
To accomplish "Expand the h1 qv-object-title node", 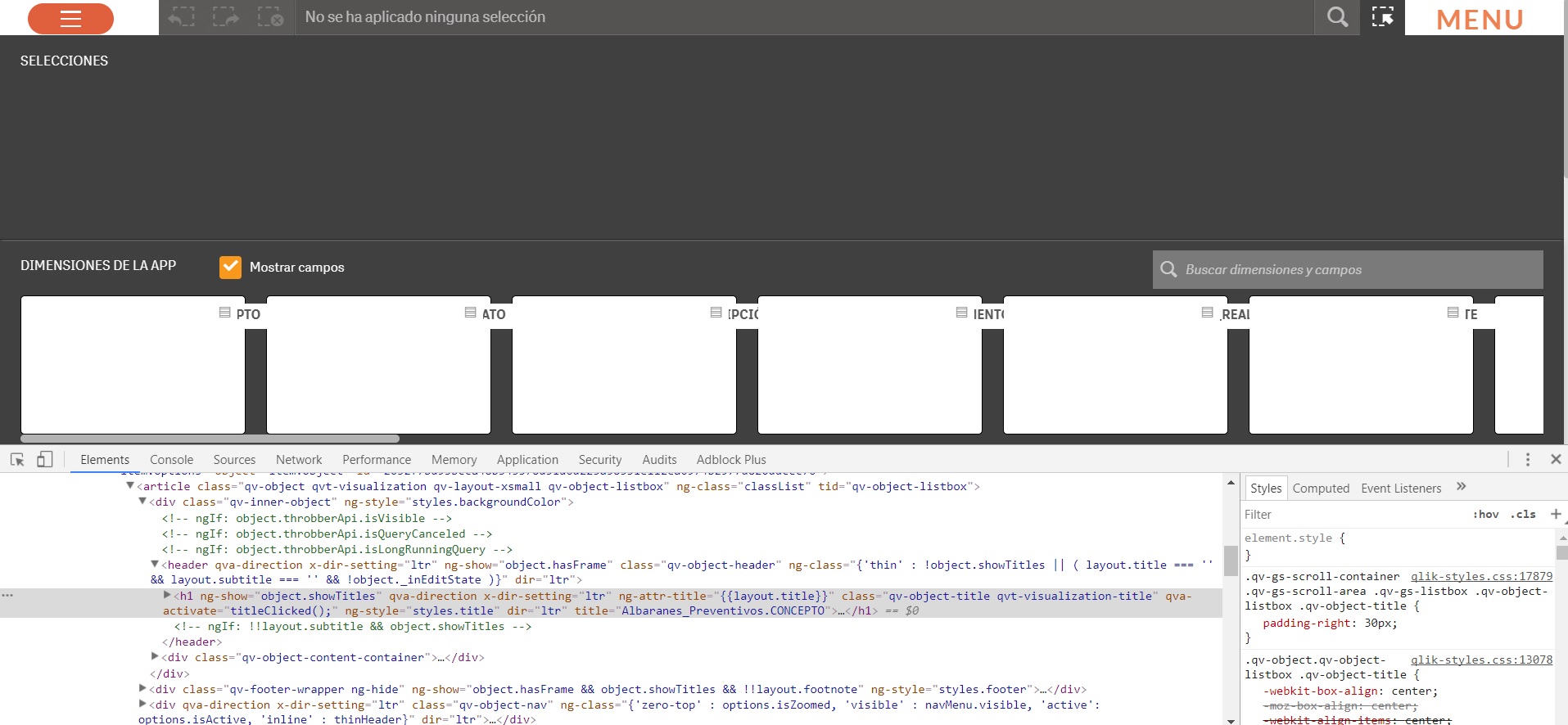I will coord(167,595).
